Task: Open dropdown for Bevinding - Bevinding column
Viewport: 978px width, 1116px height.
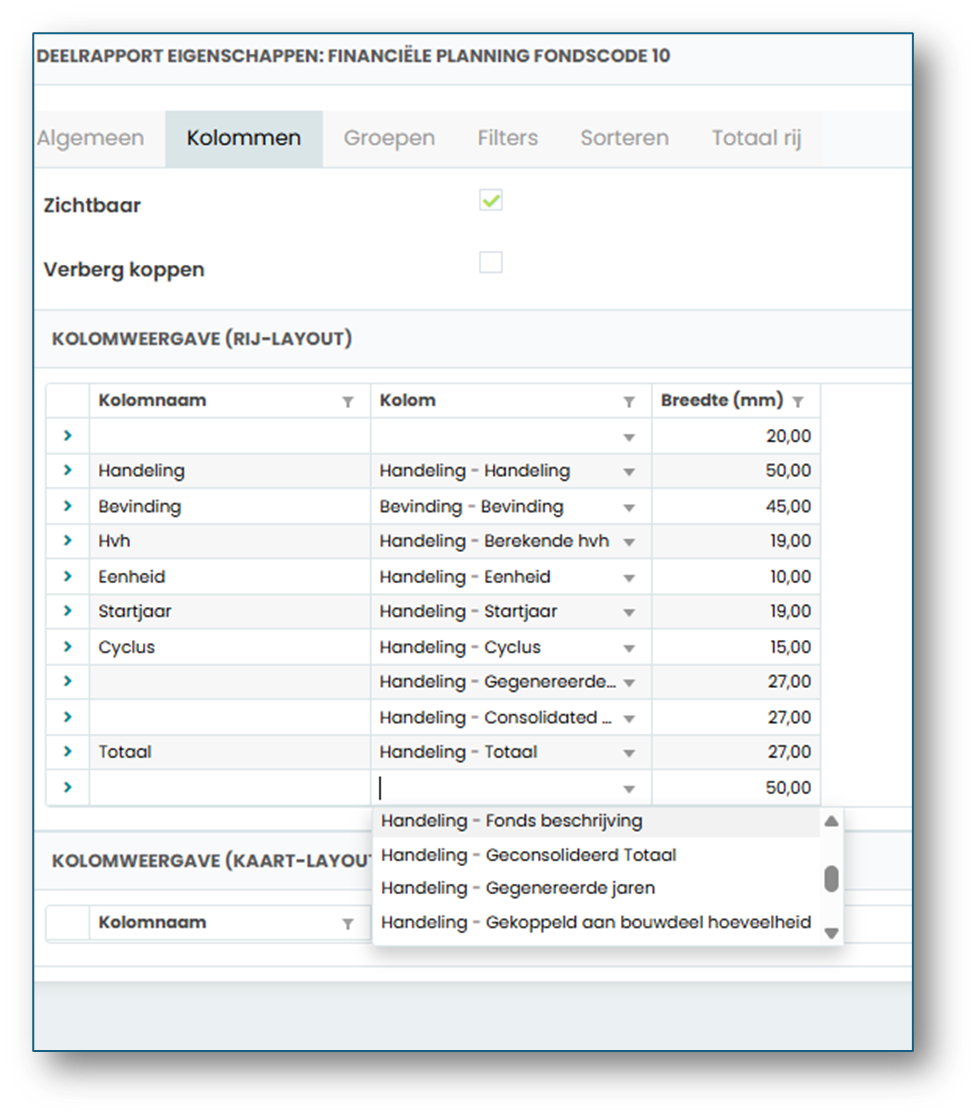Action: [x=629, y=507]
